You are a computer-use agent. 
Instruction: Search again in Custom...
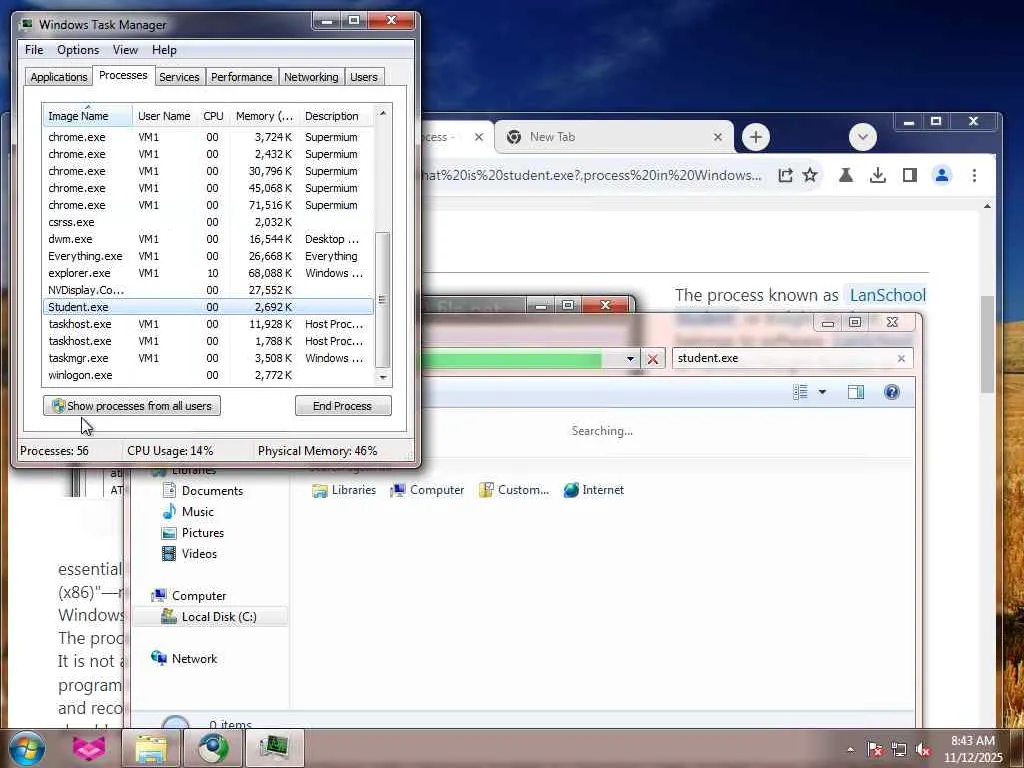[x=513, y=490]
